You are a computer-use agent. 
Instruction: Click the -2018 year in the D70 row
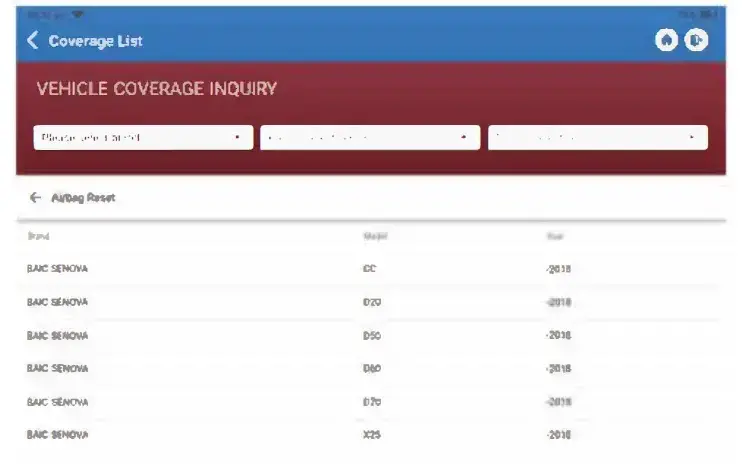pyautogui.click(x=558, y=402)
